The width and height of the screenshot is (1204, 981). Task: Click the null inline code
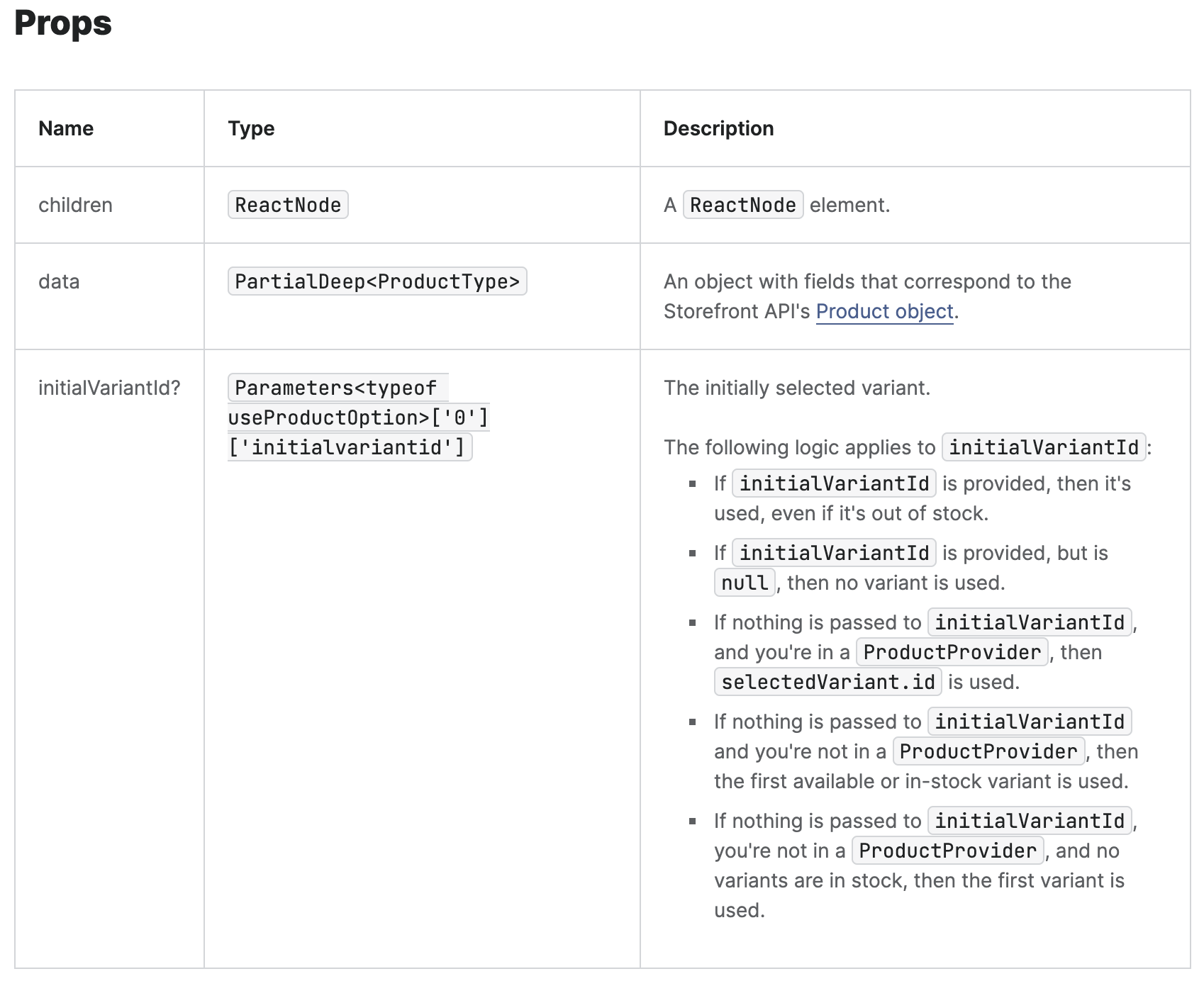pos(745,583)
